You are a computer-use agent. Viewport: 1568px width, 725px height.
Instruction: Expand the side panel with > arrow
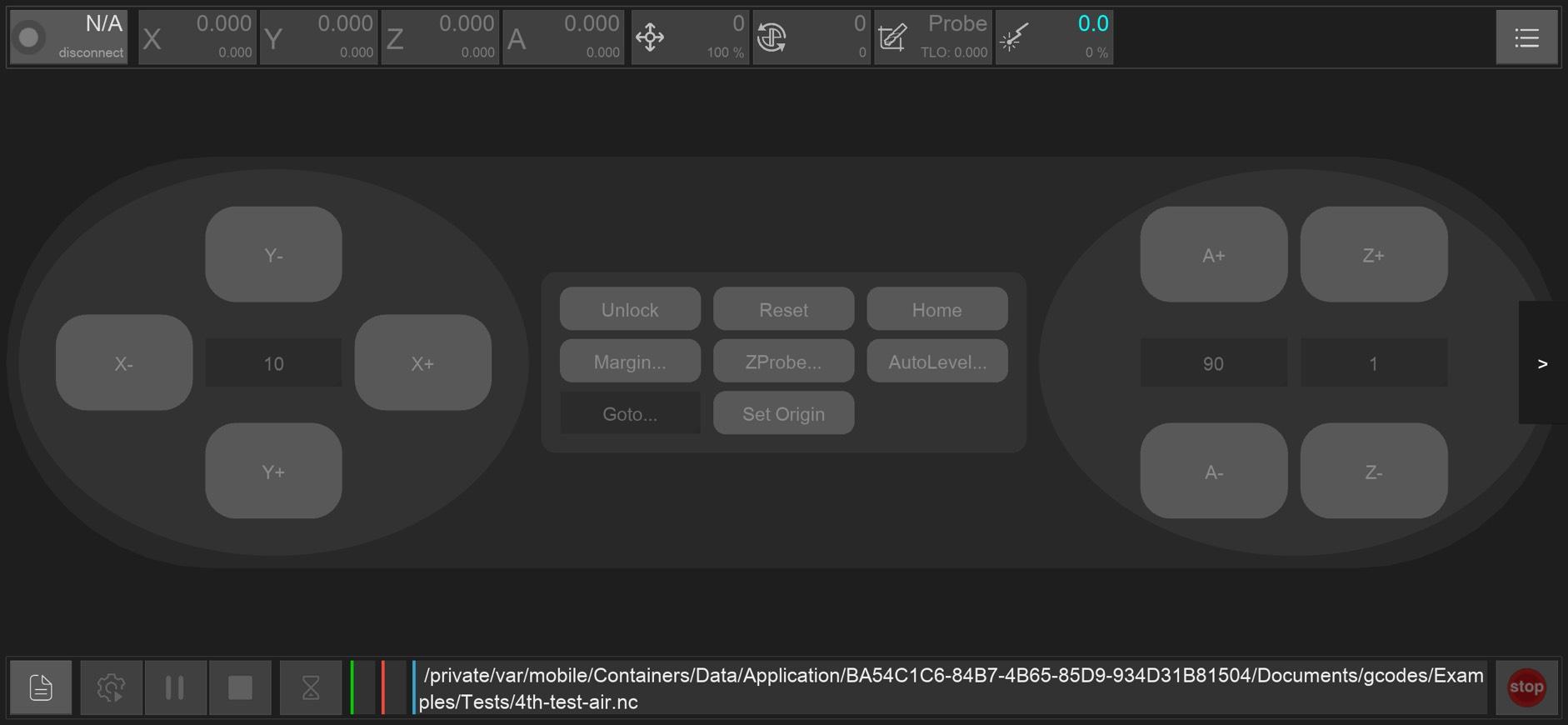1541,363
